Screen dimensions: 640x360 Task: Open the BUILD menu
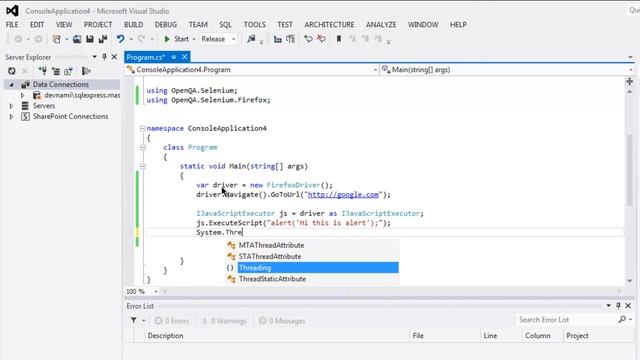(x=133, y=24)
